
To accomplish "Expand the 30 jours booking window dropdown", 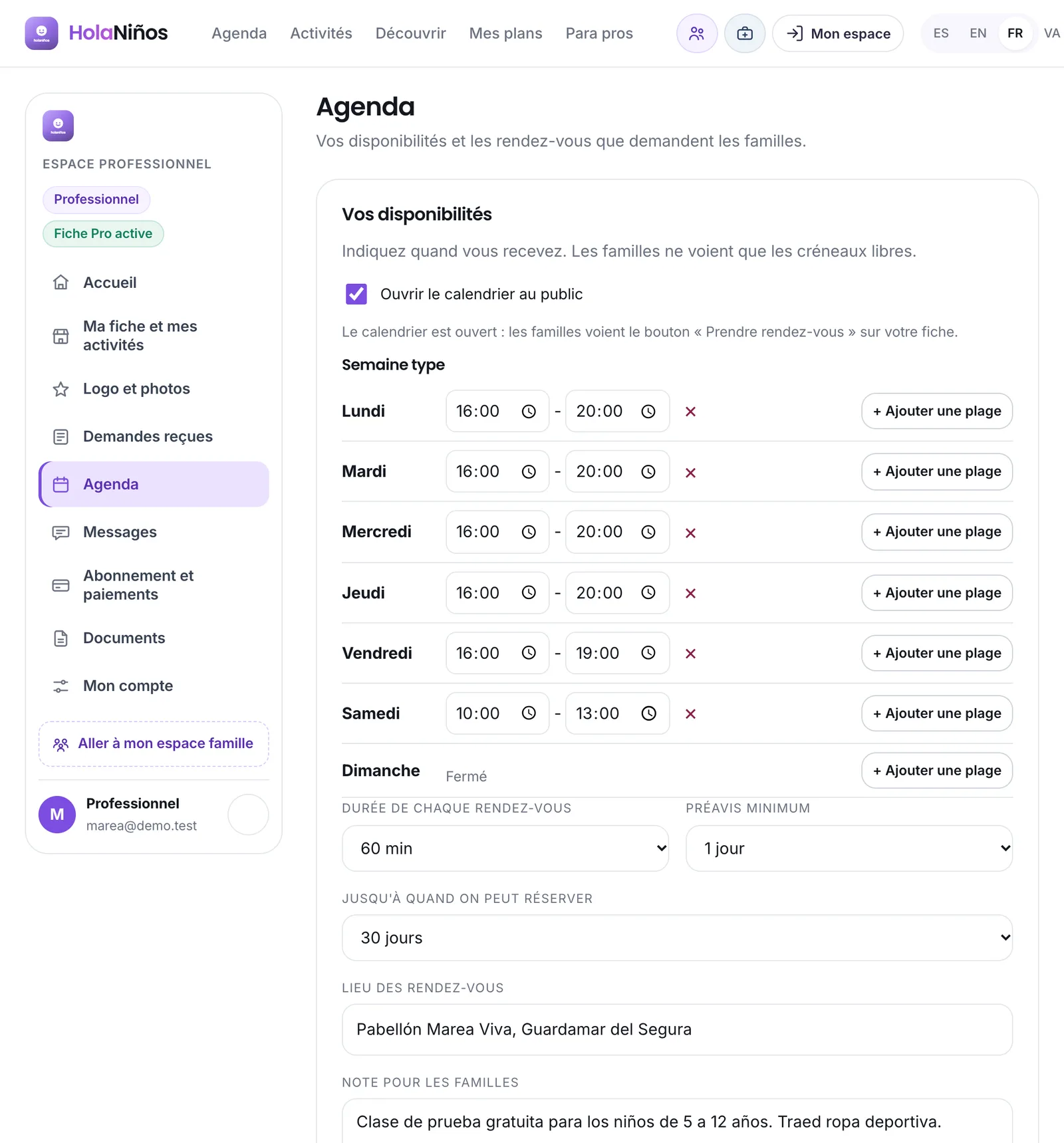I will pos(677,938).
